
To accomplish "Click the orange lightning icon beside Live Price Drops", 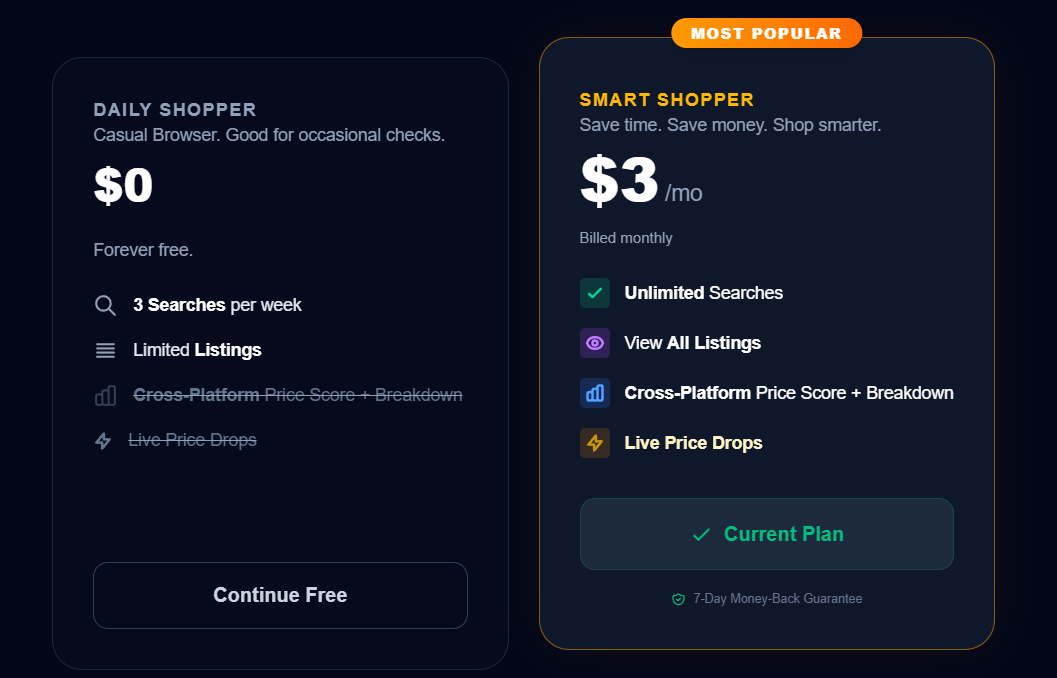I will (595, 443).
